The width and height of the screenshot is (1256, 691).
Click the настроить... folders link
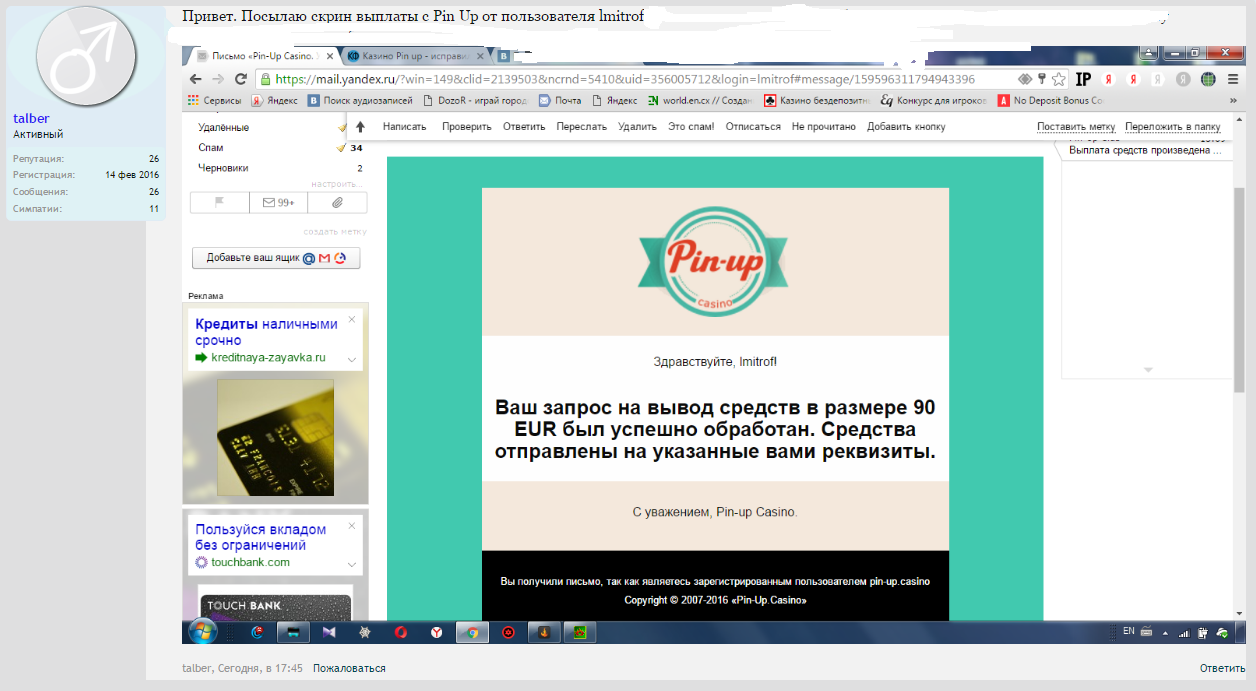(x=336, y=184)
